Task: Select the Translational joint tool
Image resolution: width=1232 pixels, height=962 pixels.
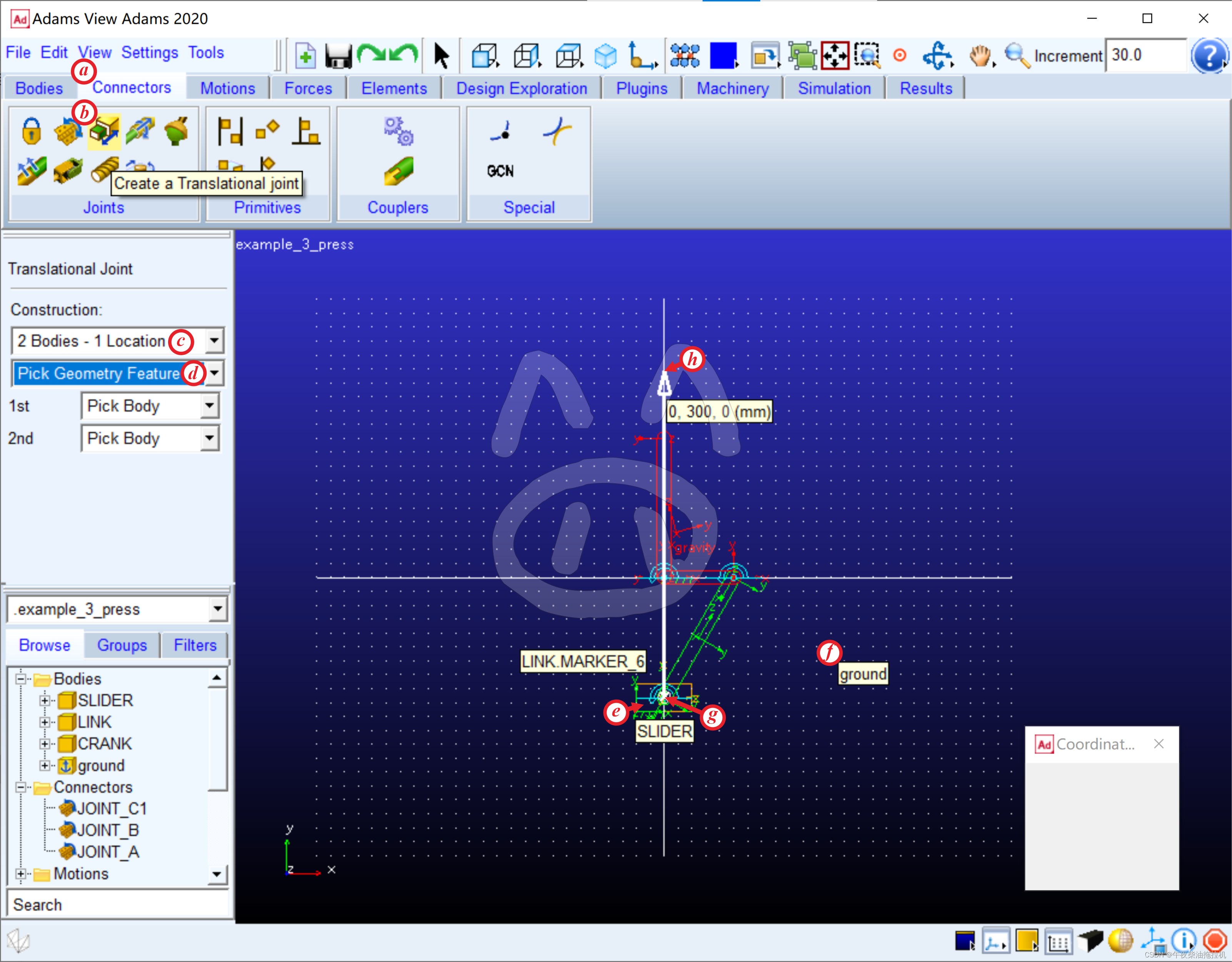Action: pyautogui.click(x=104, y=132)
